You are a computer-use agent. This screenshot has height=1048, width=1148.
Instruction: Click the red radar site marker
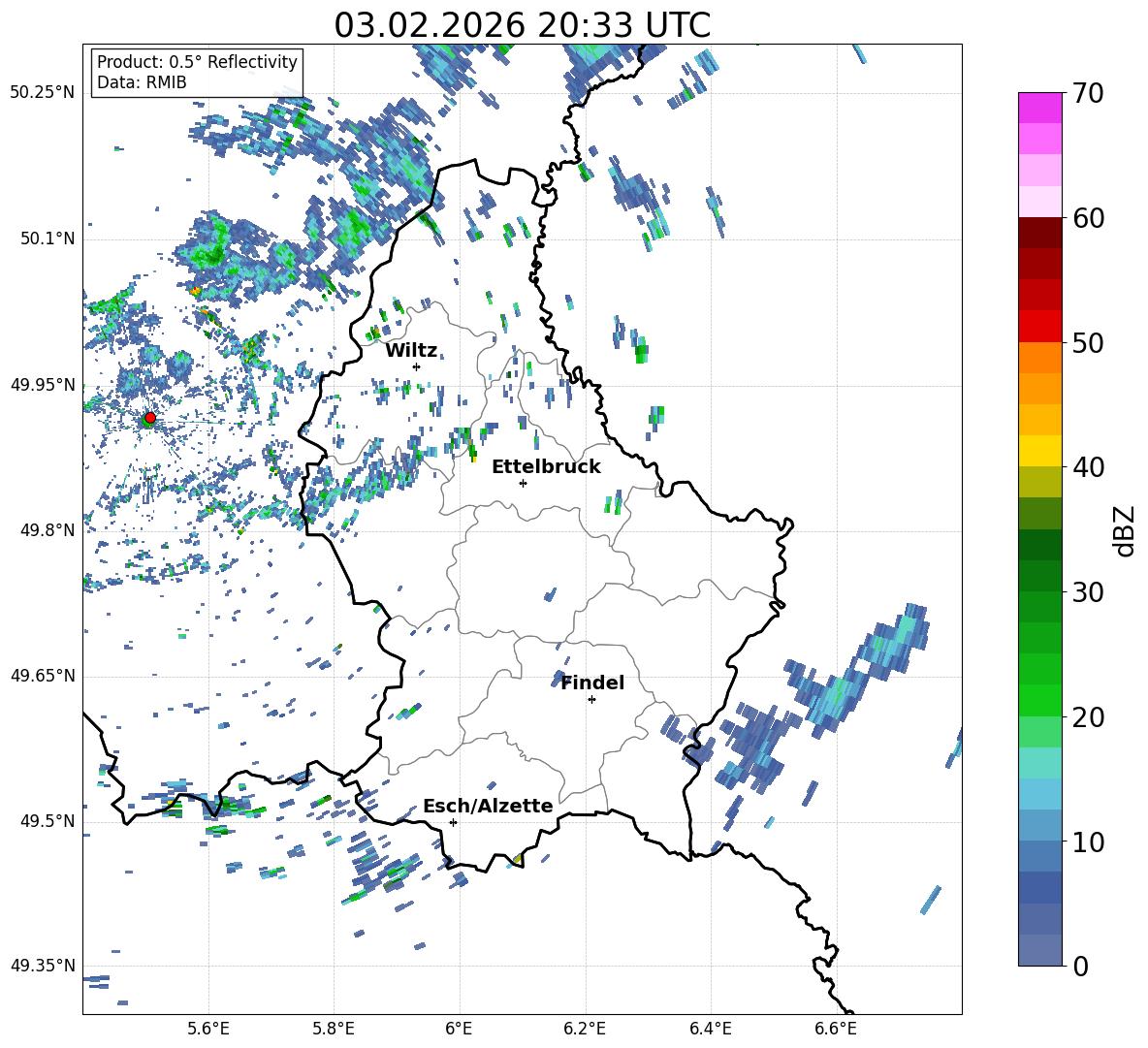pyautogui.click(x=150, y=418)
